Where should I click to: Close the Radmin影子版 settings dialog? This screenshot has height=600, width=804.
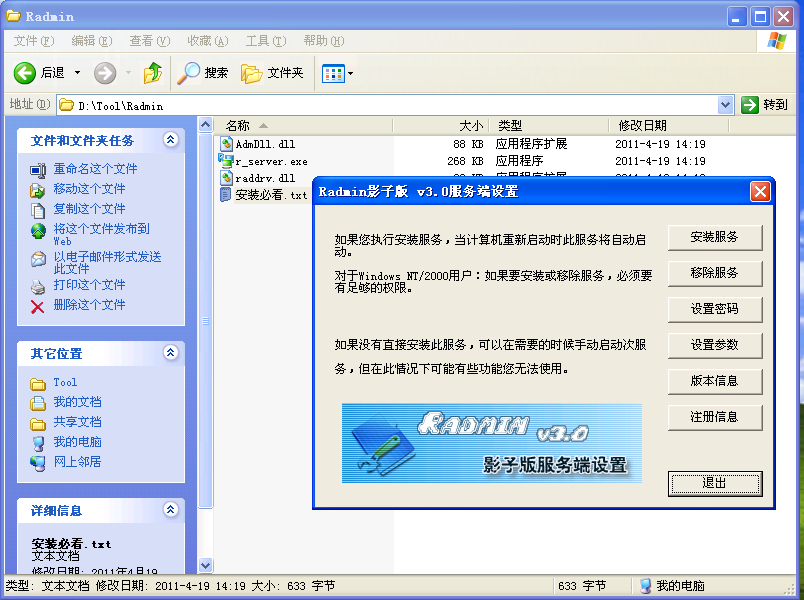(760, 192)
